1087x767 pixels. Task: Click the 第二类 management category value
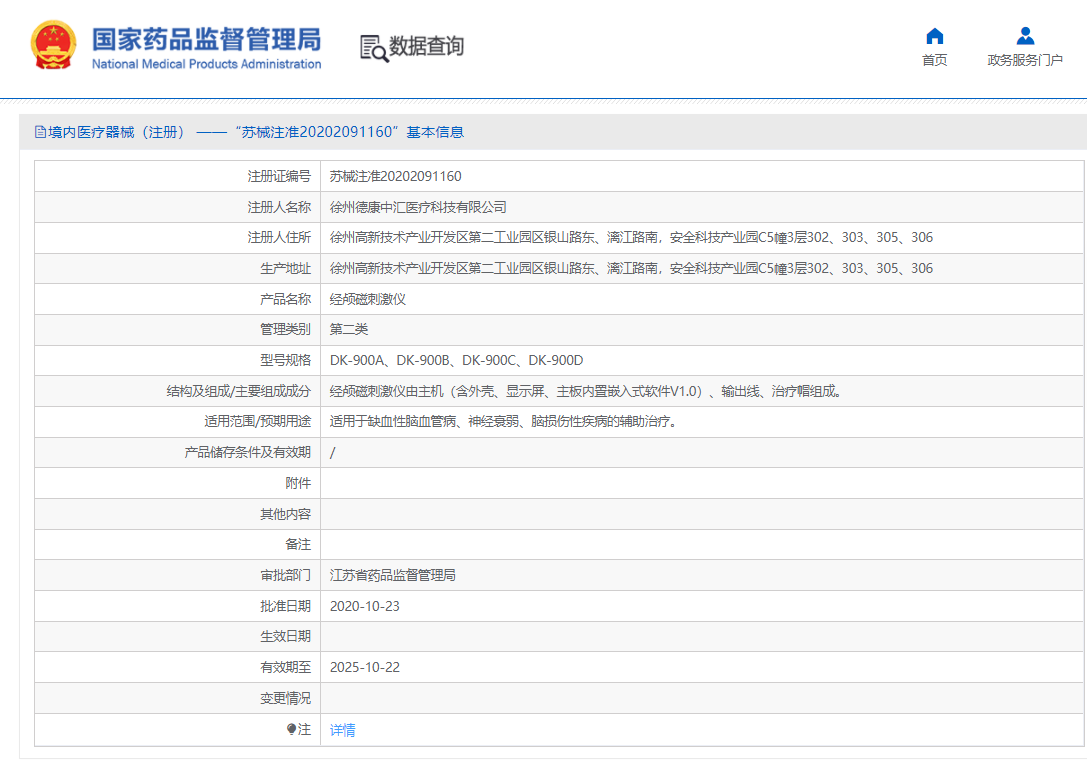349,329
